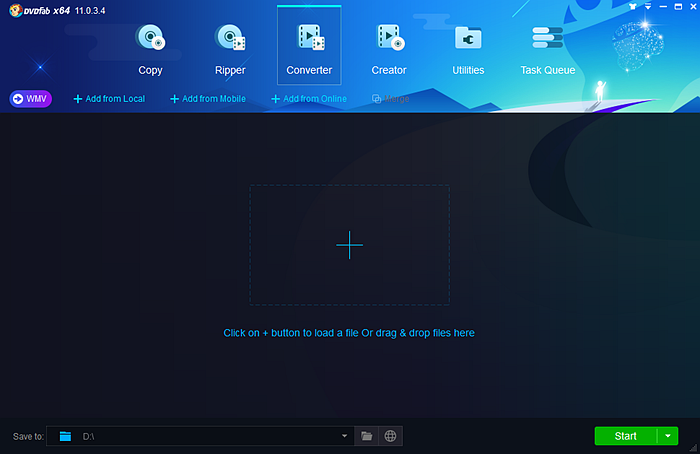Click Add from Mobile
The image size is (700, 454).
tap(208, 99)
